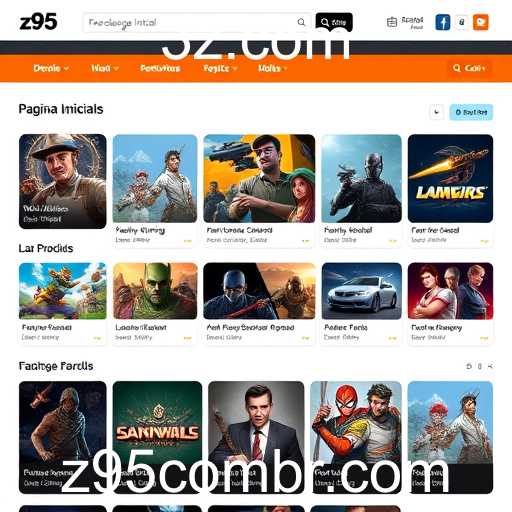The width and height of the screenshot is (512, 512).
Task: Click the black search button beside search field
Action: 334,23
